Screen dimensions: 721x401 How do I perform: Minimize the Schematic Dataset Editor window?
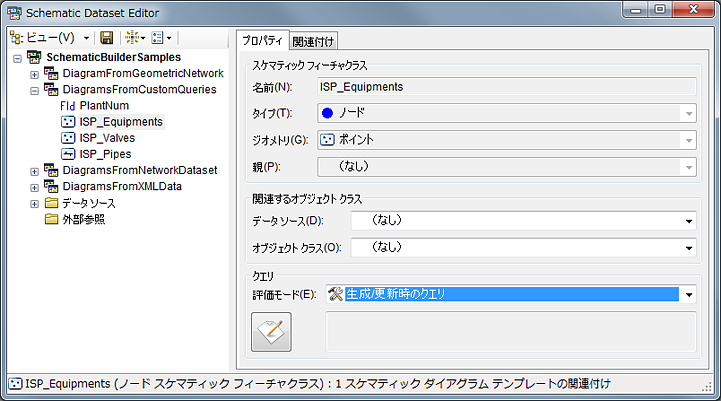coord(636,10)
